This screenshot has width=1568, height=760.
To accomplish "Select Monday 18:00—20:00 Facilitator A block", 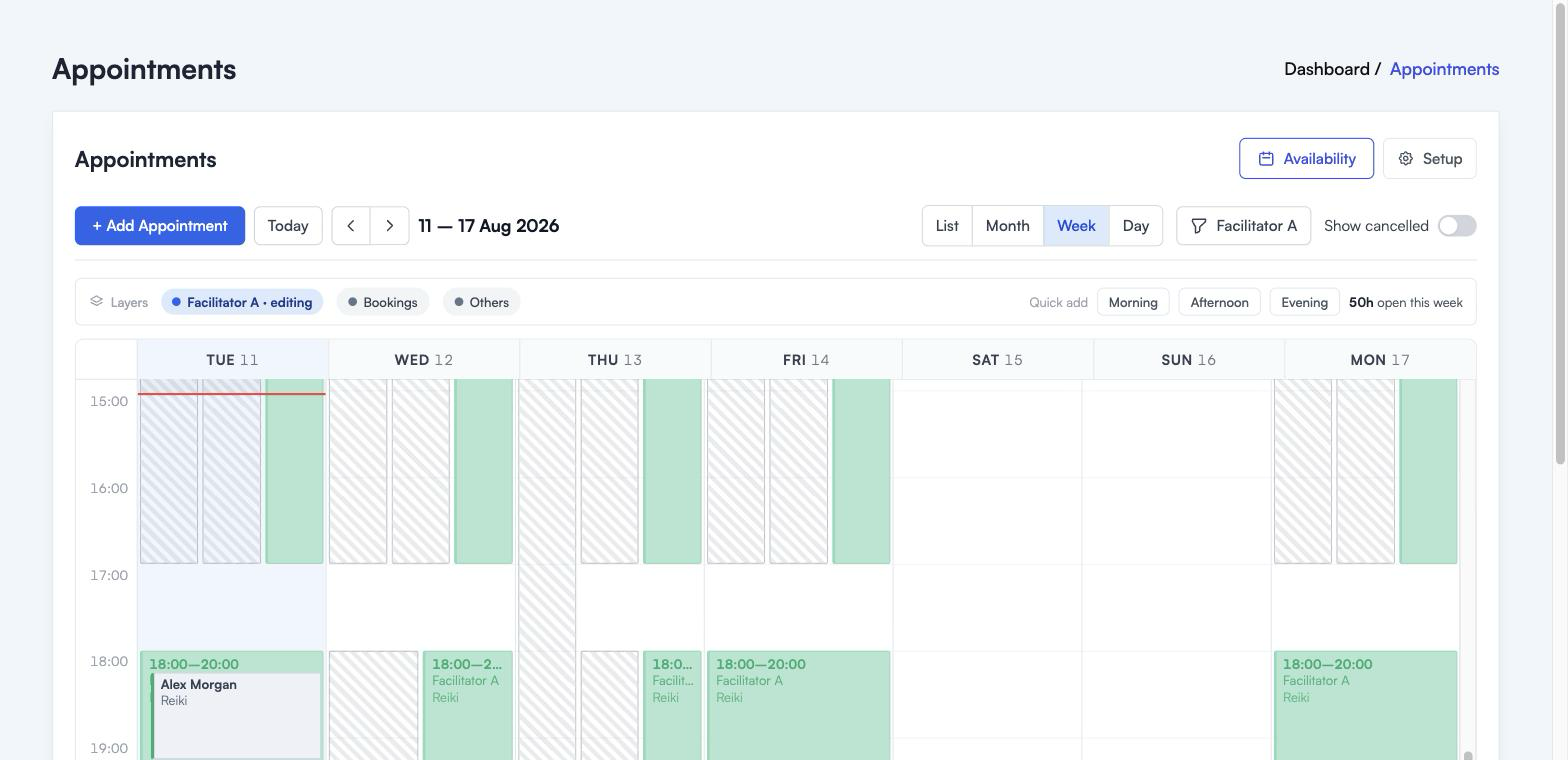I will (x=1365, y=705).
